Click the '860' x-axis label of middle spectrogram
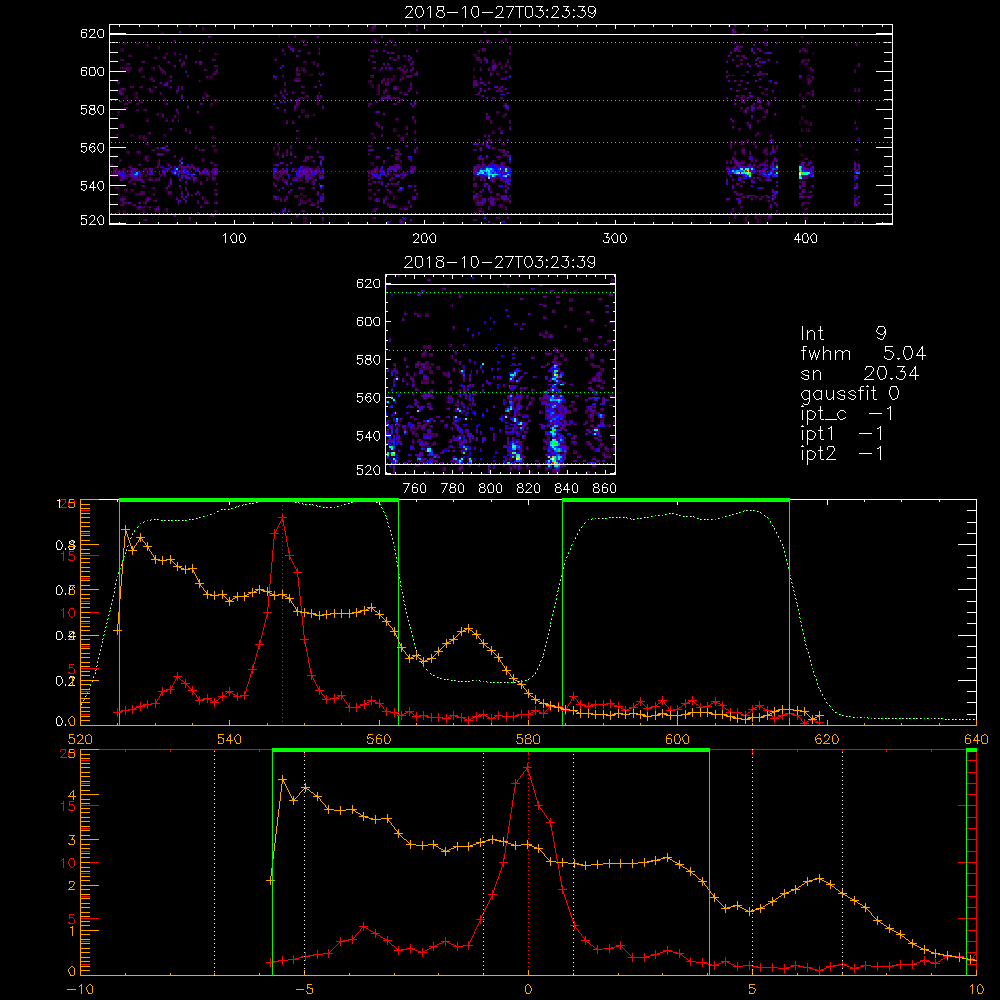1000x1000 pixels. coord(605,489)
